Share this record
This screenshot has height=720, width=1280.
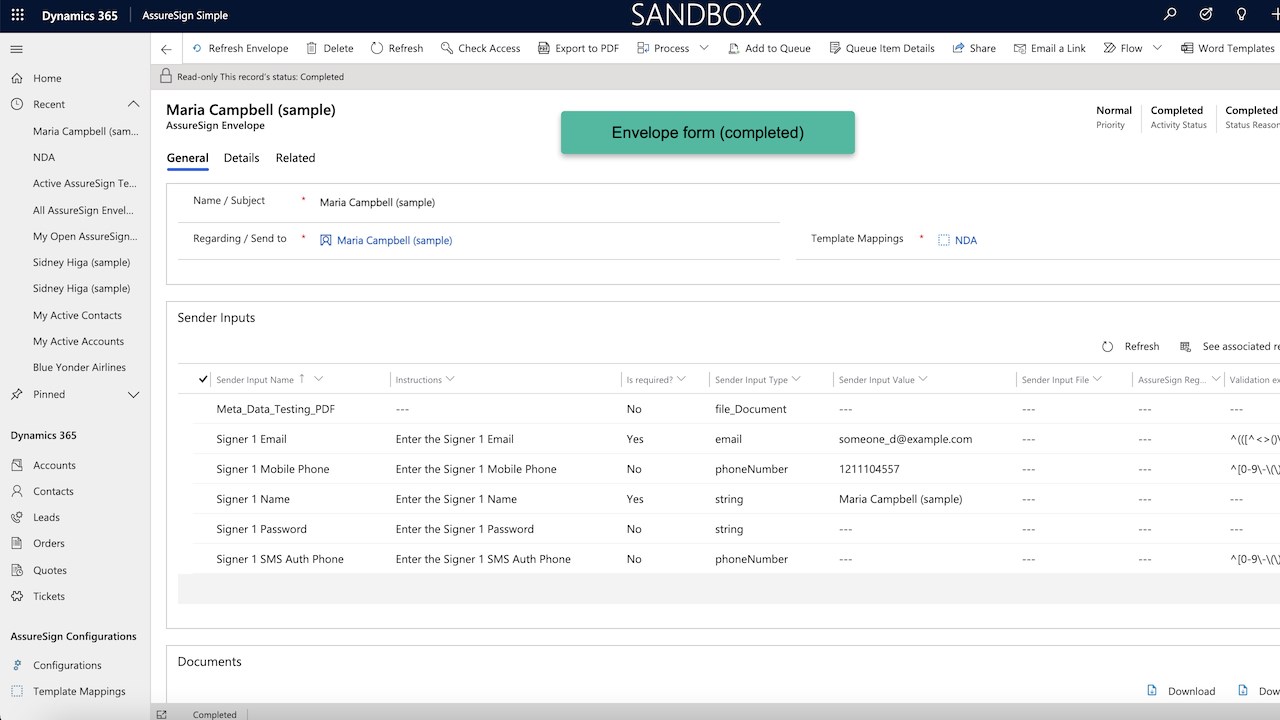point(974,48)
